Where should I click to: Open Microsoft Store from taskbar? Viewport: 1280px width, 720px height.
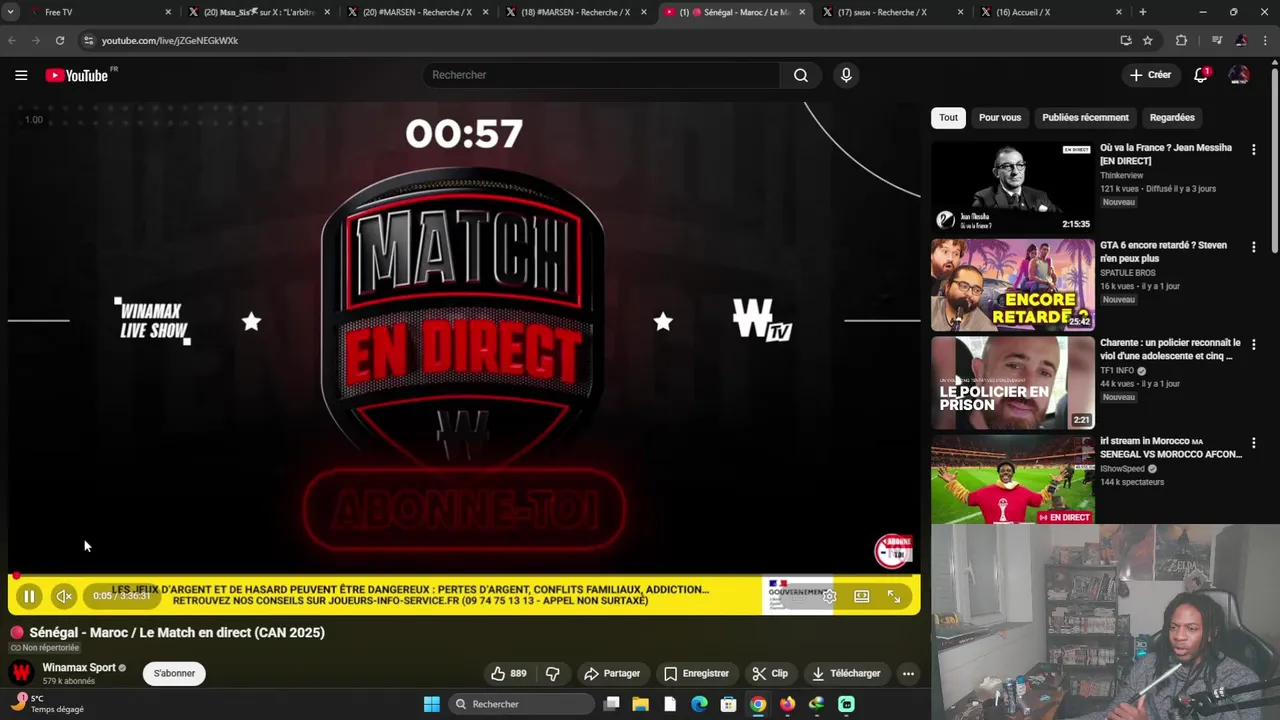coord(729,704)
